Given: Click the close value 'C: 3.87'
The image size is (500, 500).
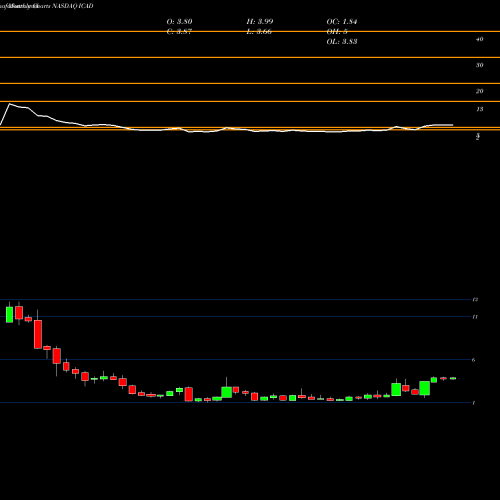Looking at the screenshot, I should click(179, 32).
